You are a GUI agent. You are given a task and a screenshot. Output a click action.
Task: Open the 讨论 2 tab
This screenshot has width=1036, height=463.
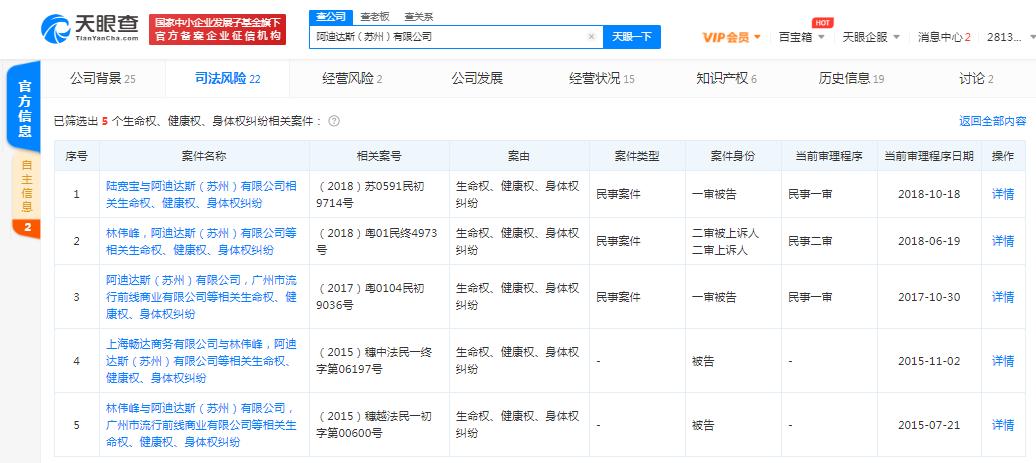tap(976, 79)
